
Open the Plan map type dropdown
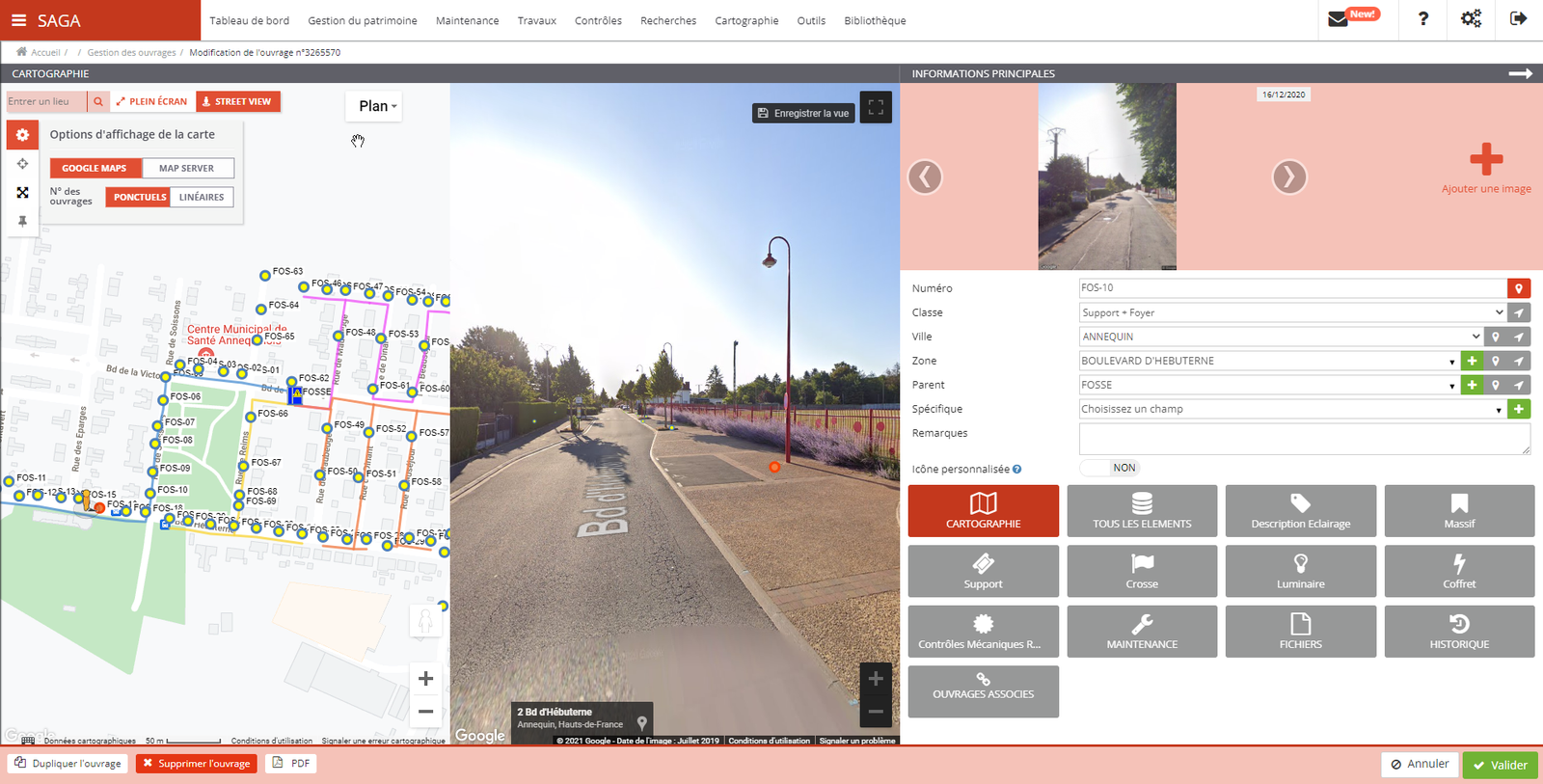(x=376, y=106)
